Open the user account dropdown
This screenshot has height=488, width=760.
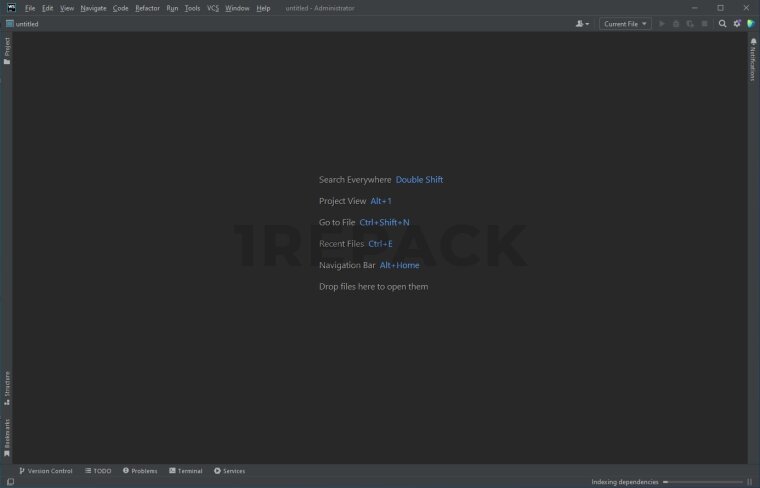coord(582,24)
